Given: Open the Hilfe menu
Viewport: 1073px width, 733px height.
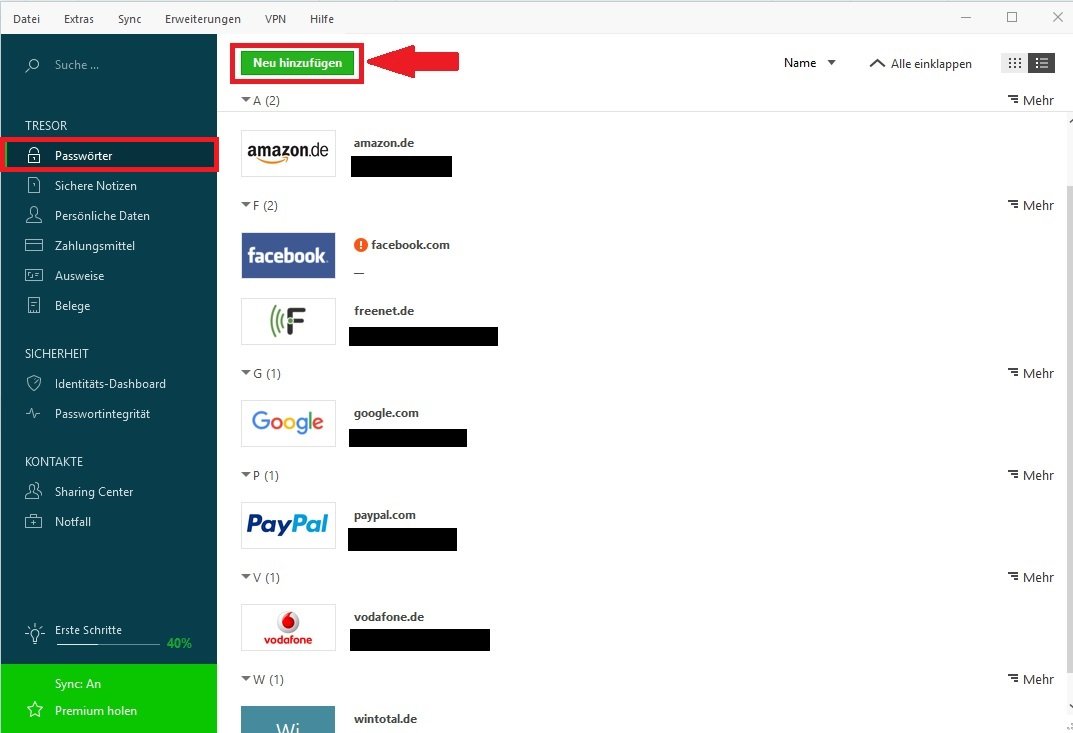Looking at the screenshot, I should pyautogui.click(x=322, y=19).
